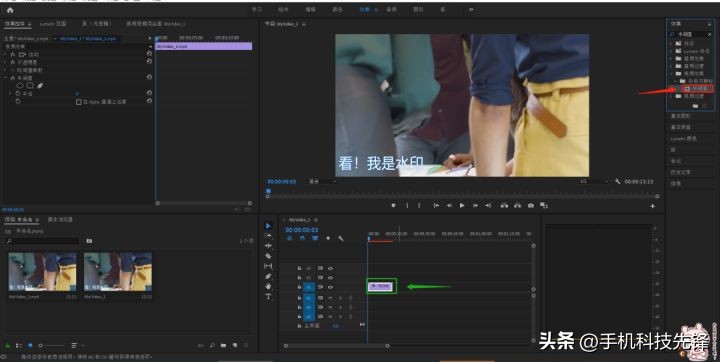Open the timeline wrench settings icon
Screen dimensions: 720x362
coord(341,238)
